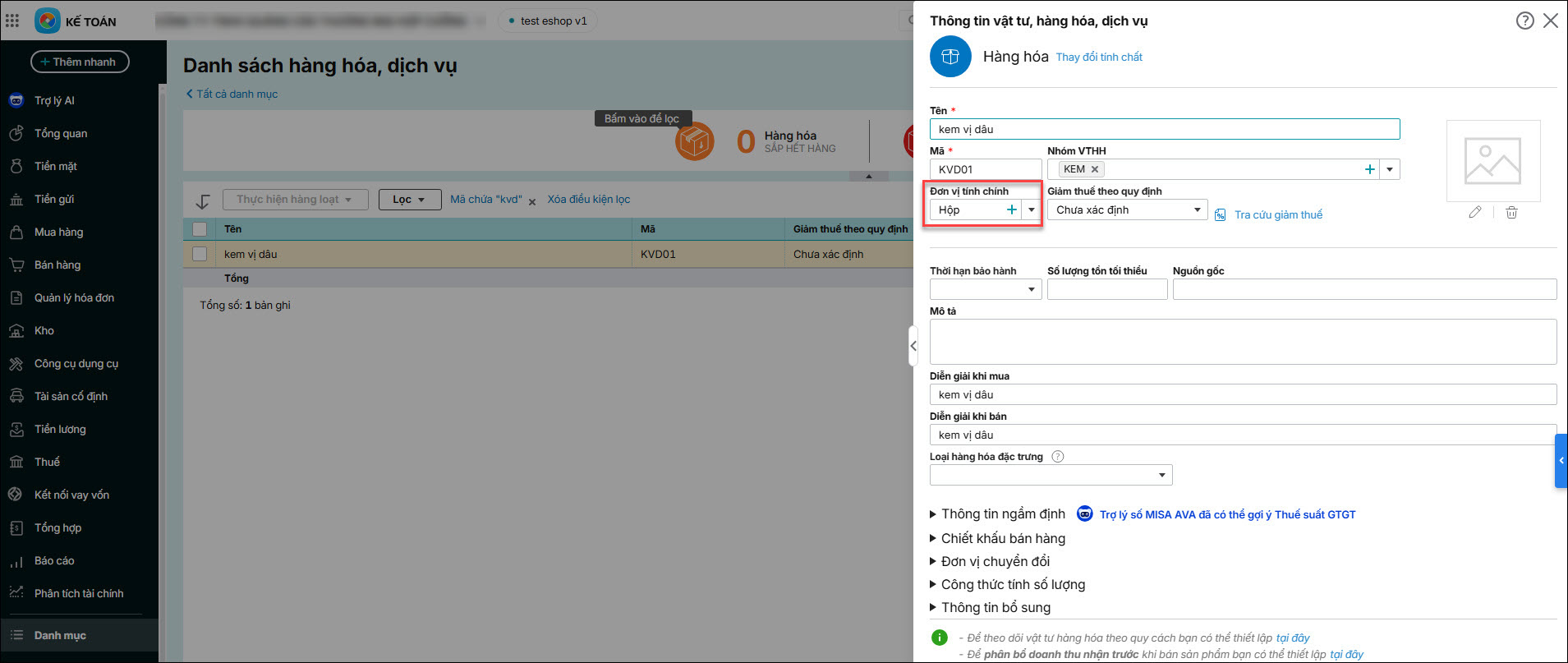The image size is (1568, 663).
Task: Delete product image with trash icon
Action: pyautogui.click(x=1511, y=213)
